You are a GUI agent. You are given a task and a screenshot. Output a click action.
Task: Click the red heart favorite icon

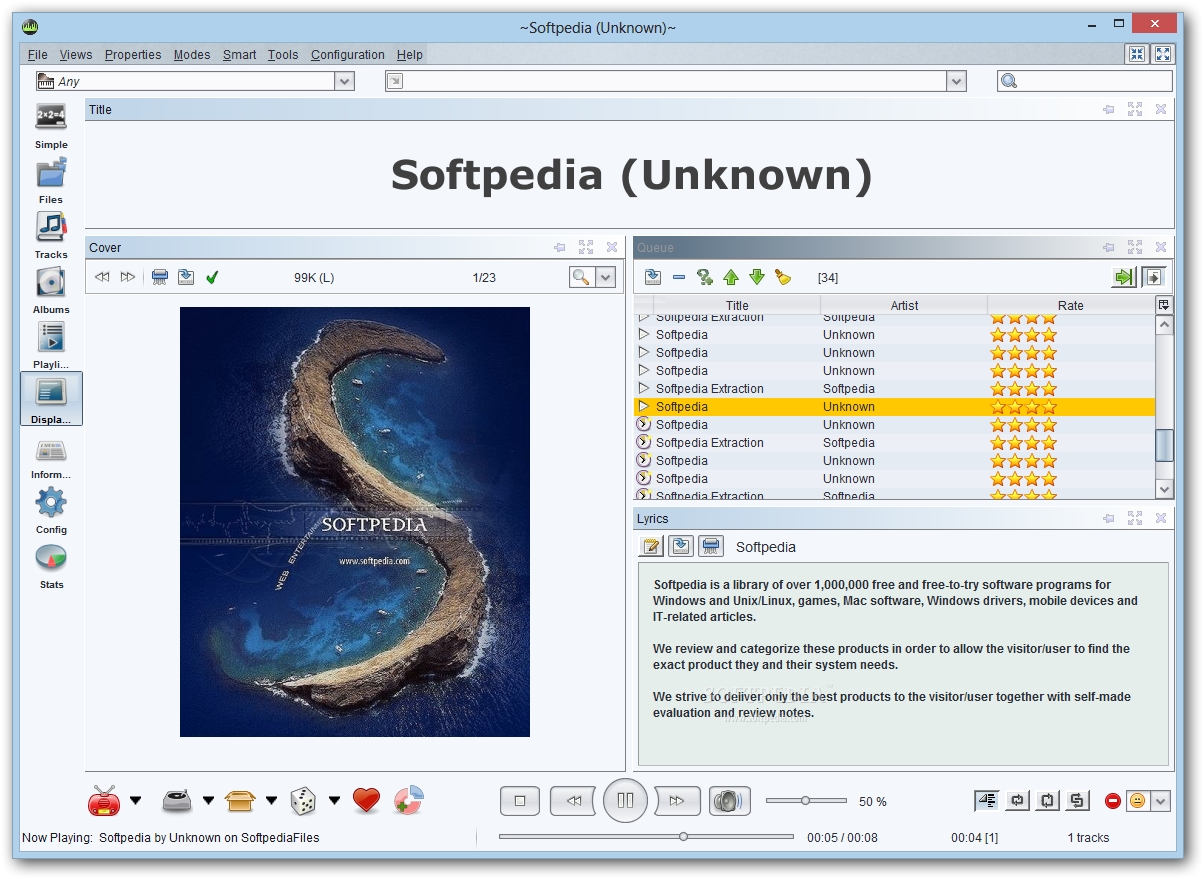click(x=367, y=800)
